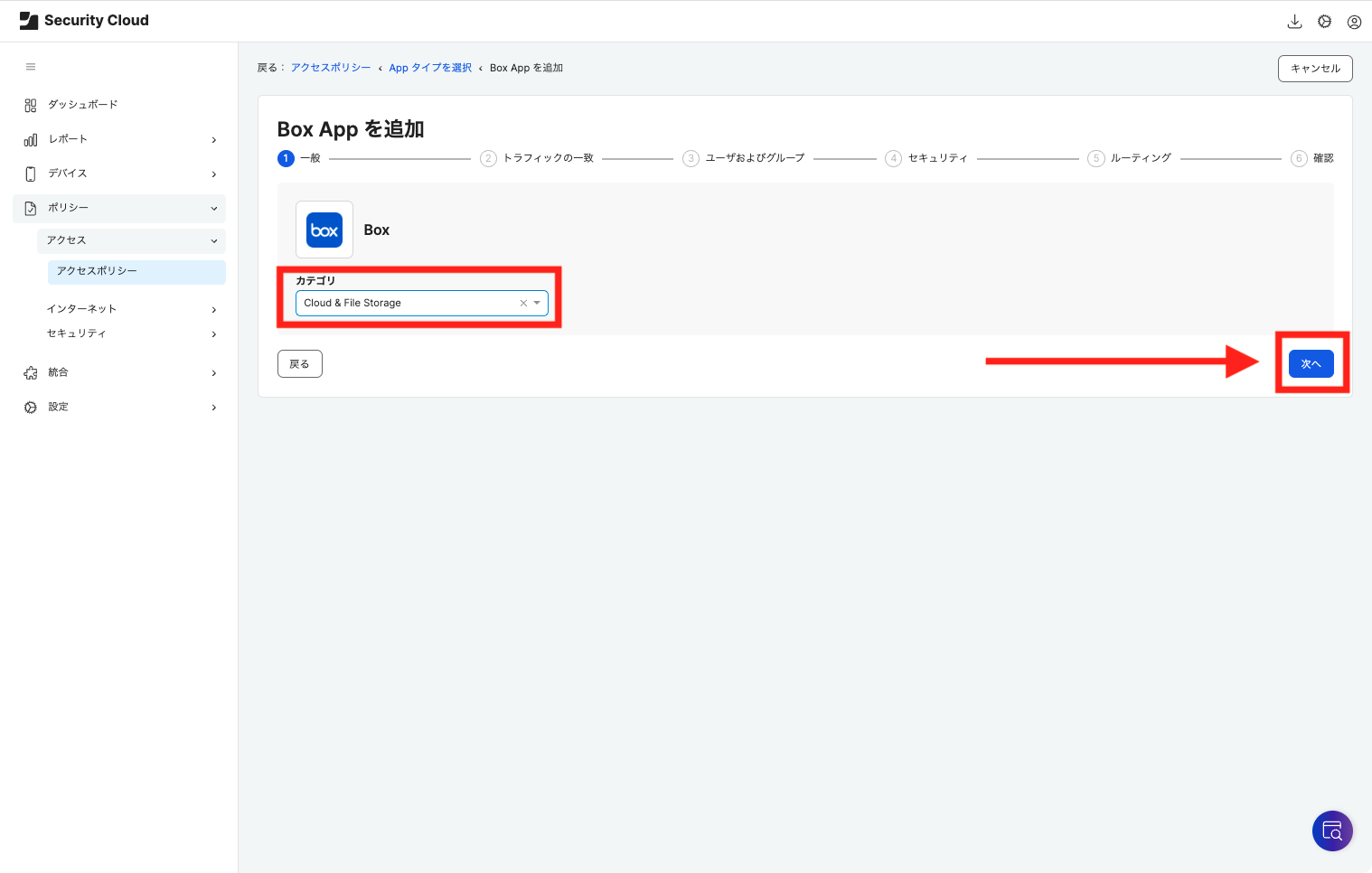The height and width of the screenshot is (873, 1372).
Task: Click the カテゴリ input field
Action: (x=422, y=303)
